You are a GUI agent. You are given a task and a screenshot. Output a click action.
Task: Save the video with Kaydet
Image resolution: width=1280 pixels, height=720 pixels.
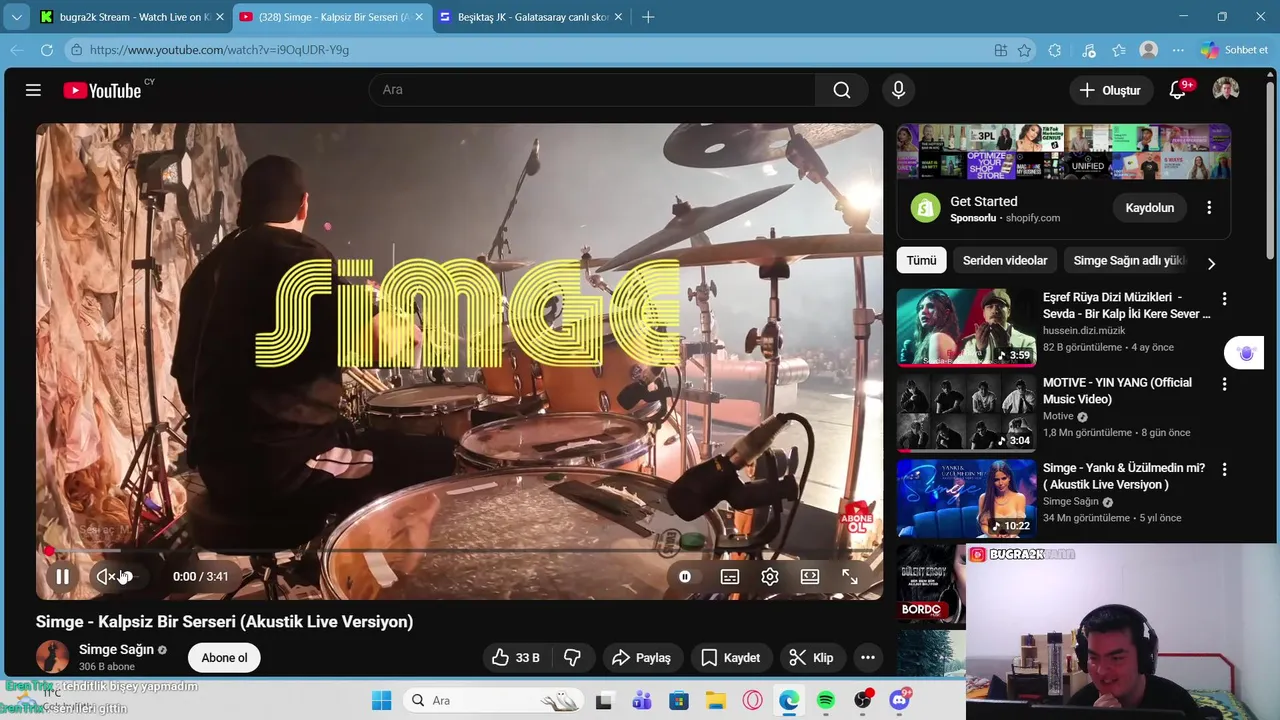(x=731, y=658)
